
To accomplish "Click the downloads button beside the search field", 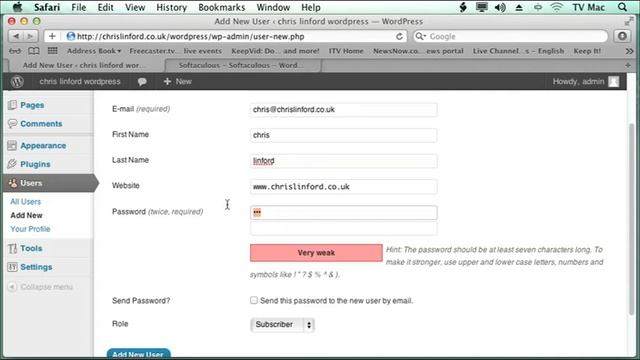I will (622, 36).
